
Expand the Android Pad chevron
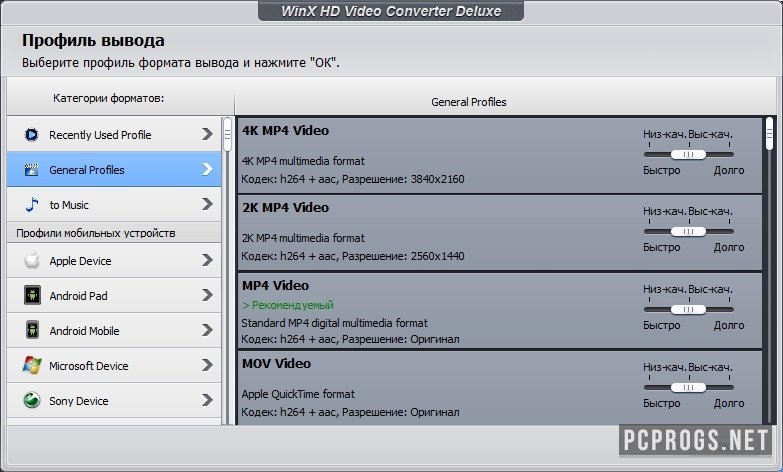[x=207, y=295]
